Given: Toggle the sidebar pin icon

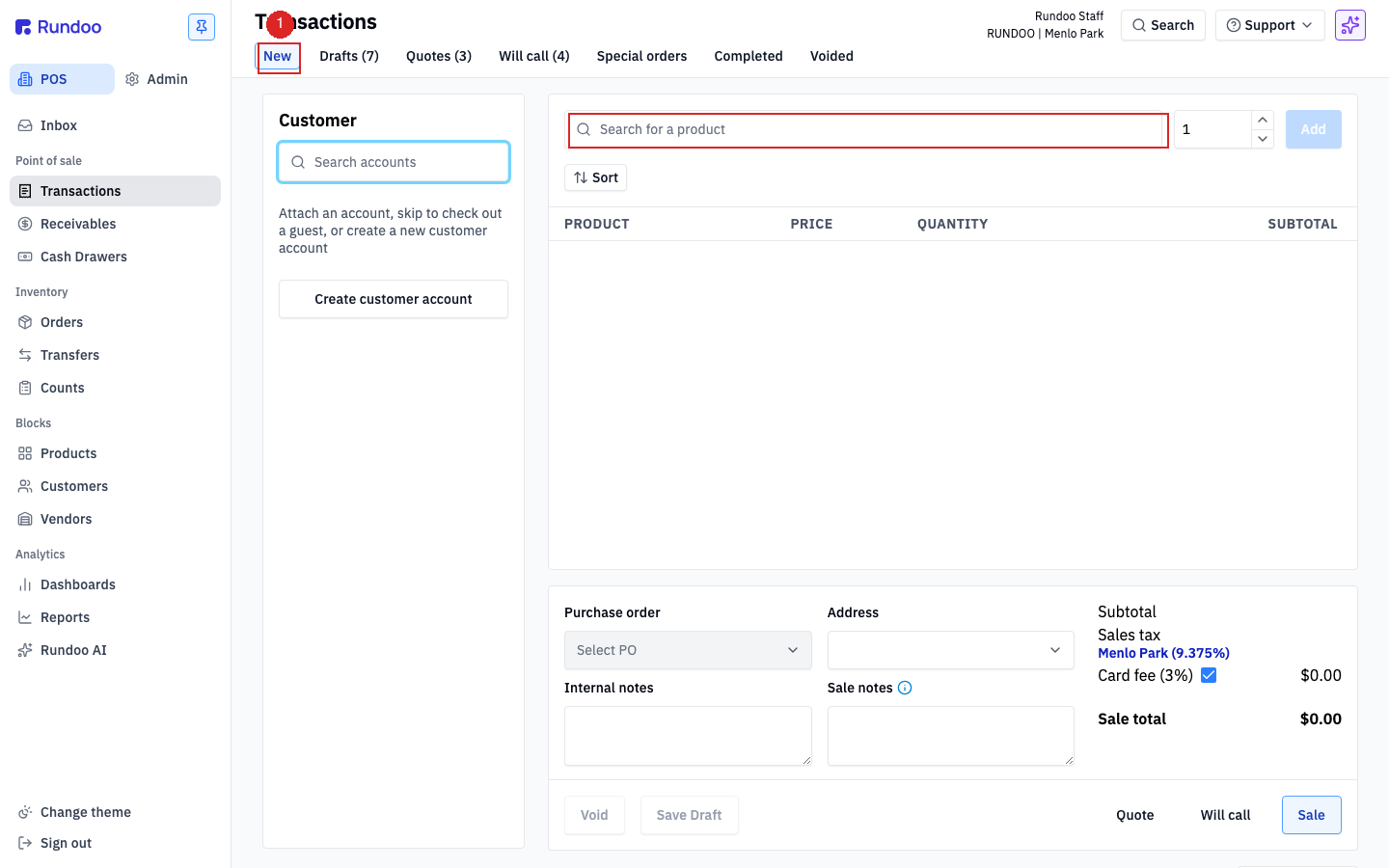Looking at the screenshot, I should pyautogui.click(x=202, y=27).
